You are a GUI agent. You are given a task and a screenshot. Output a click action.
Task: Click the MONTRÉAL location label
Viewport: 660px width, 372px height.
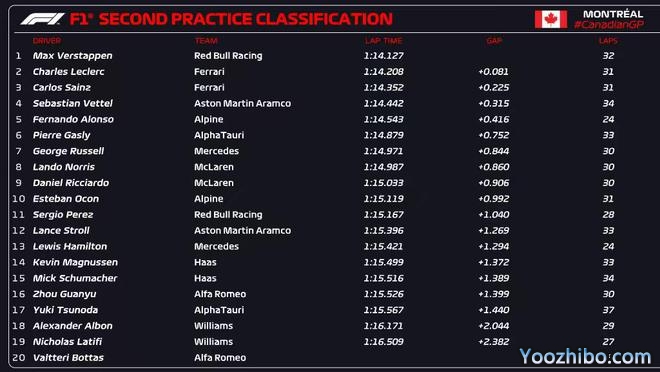coord(613,14)
